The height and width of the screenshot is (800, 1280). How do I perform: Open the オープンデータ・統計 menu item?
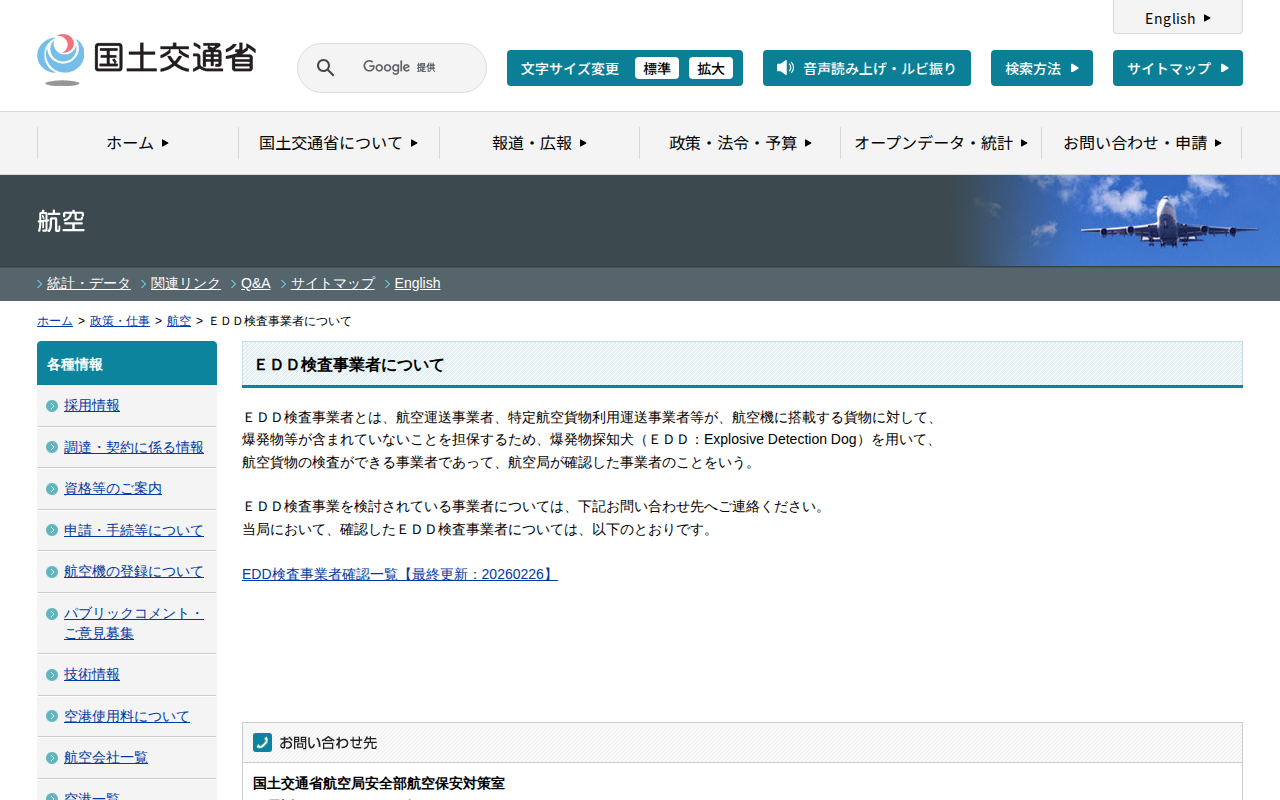click(x=940, y=143)
